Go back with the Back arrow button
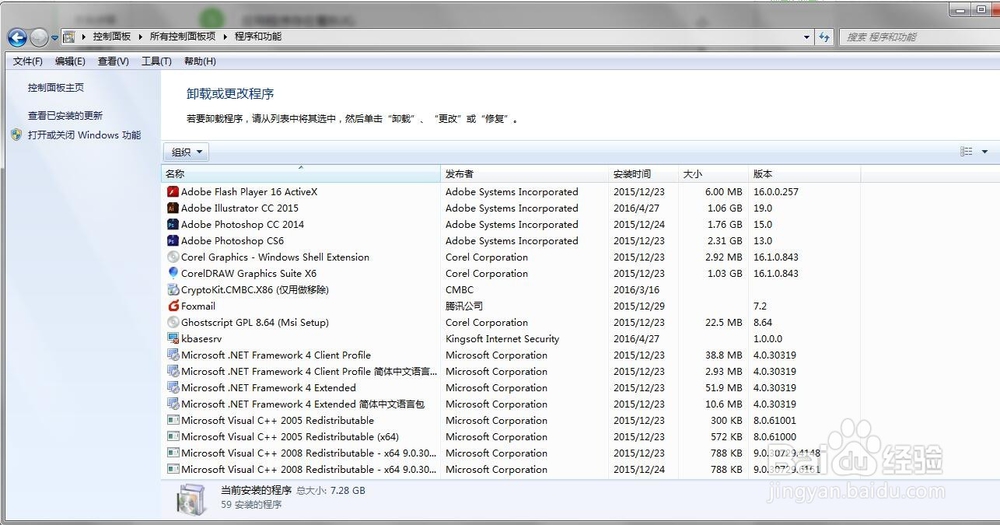 (x=17, y=38)
